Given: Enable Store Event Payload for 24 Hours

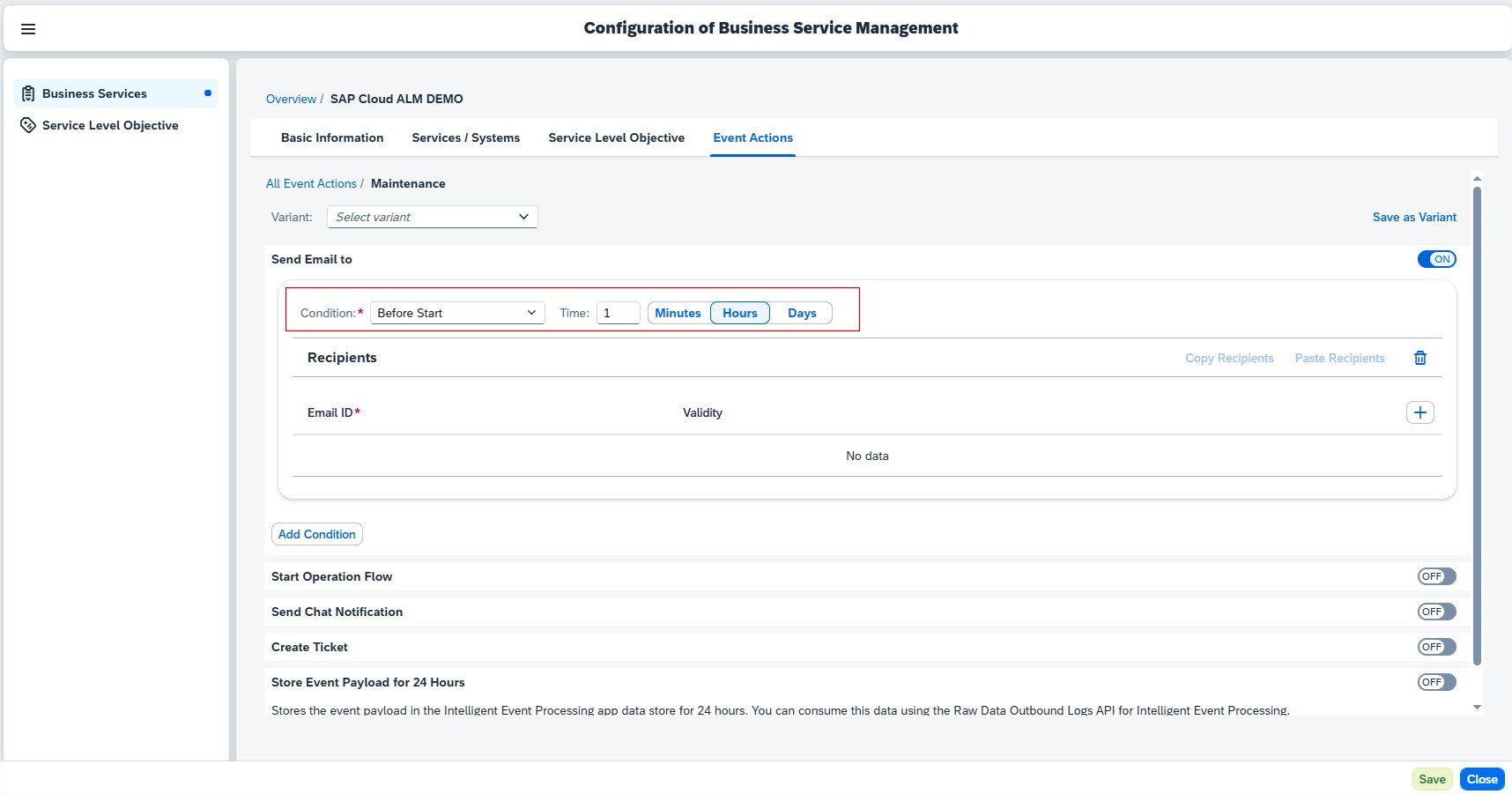Looking at the screenshot, I should pos(1436,682).
